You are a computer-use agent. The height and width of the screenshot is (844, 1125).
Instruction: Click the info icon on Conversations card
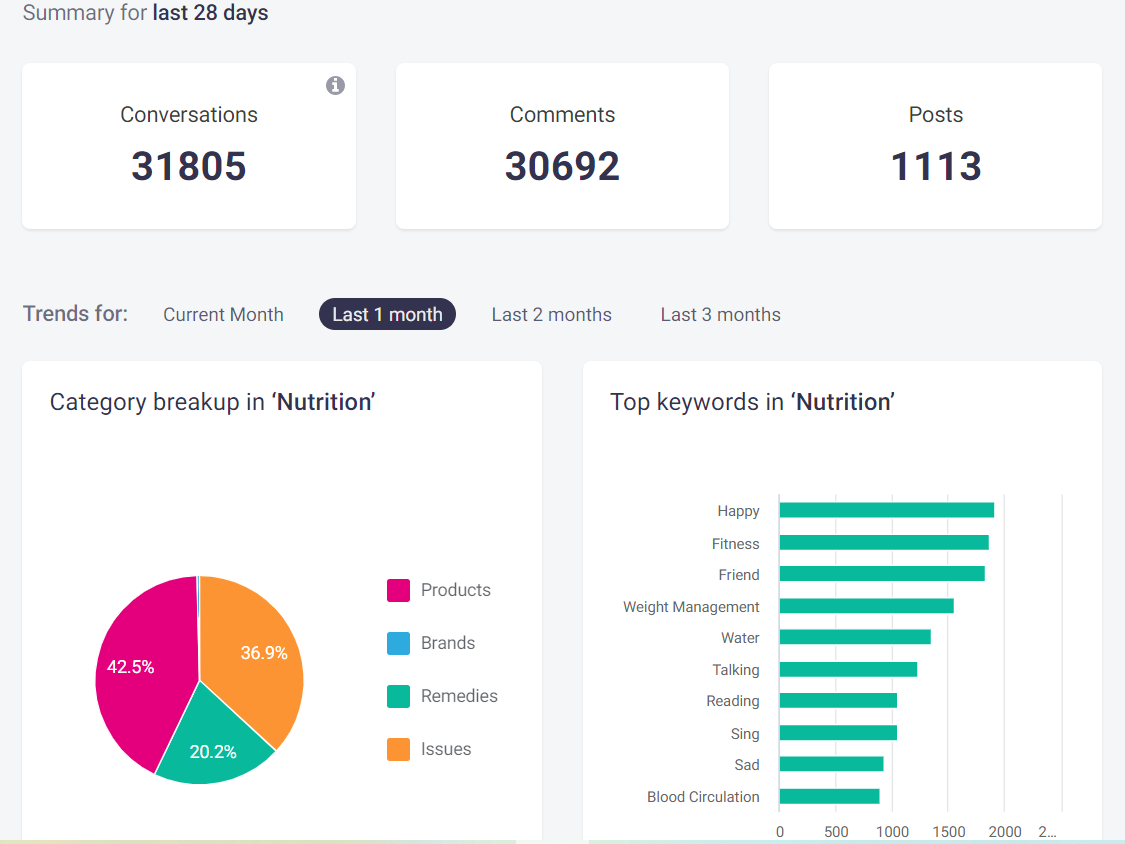(x=335, y=86)
